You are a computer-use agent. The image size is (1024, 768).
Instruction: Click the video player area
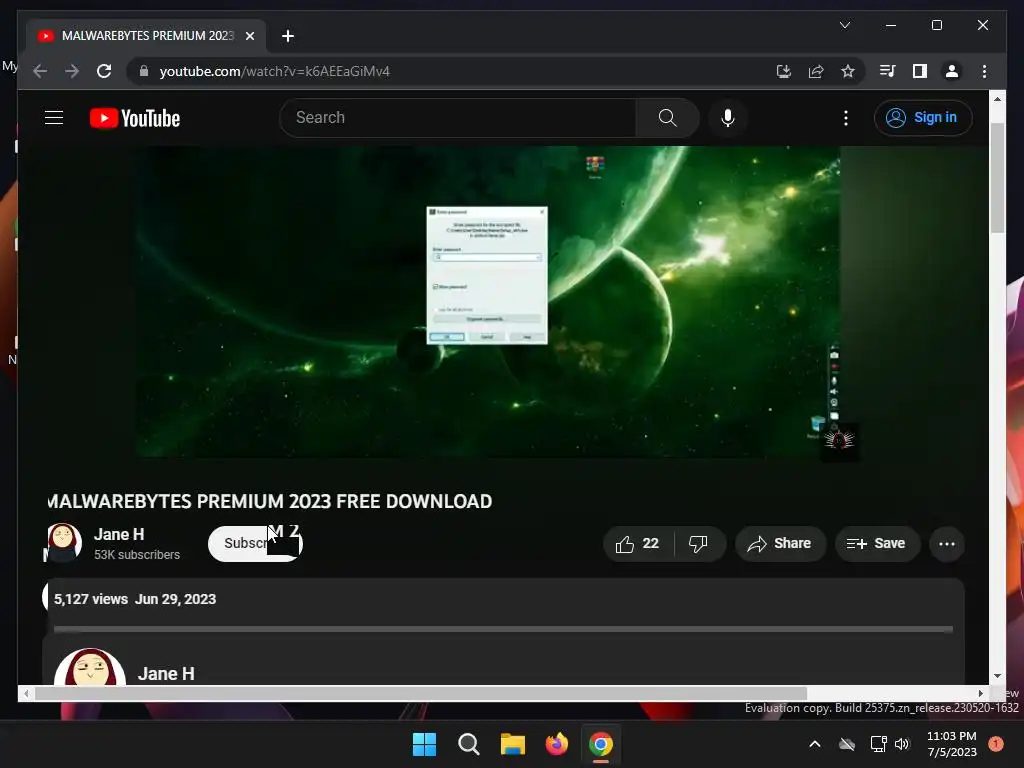[488, 302]
